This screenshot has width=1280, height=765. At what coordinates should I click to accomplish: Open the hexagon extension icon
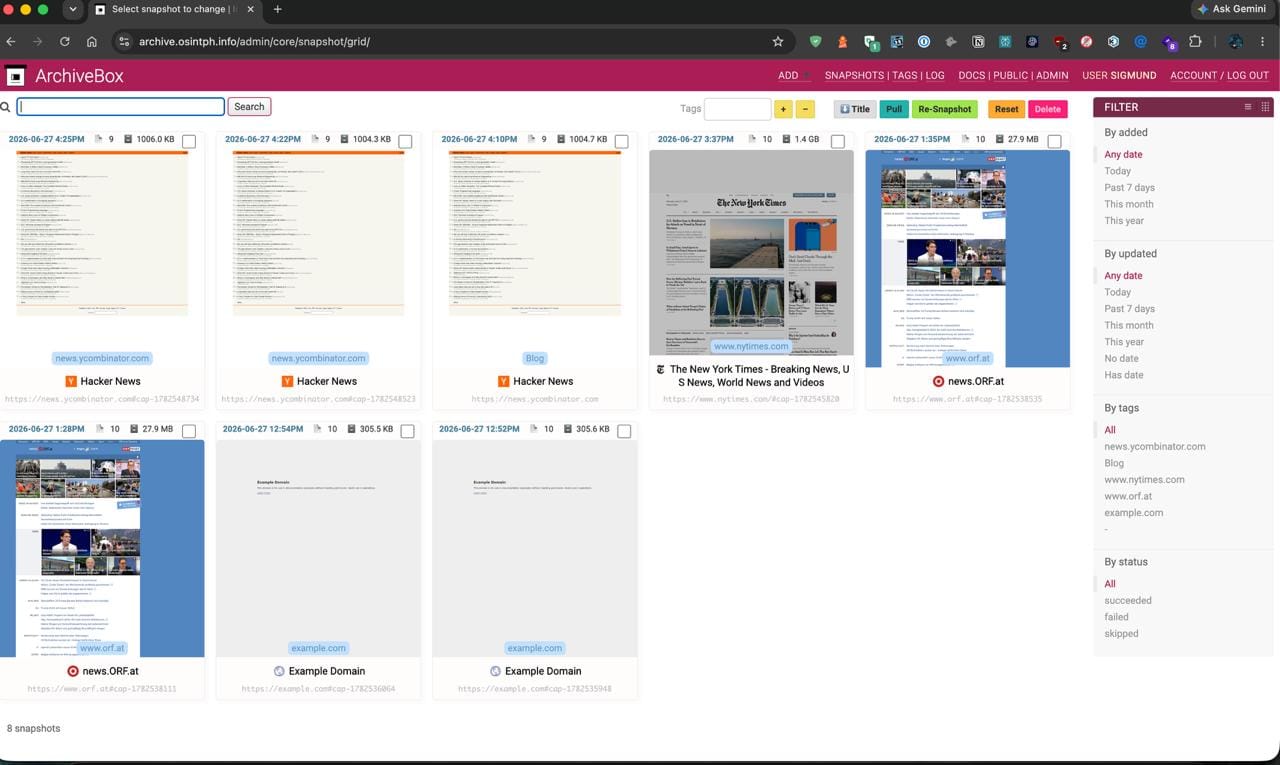(x=1114, y=42)
